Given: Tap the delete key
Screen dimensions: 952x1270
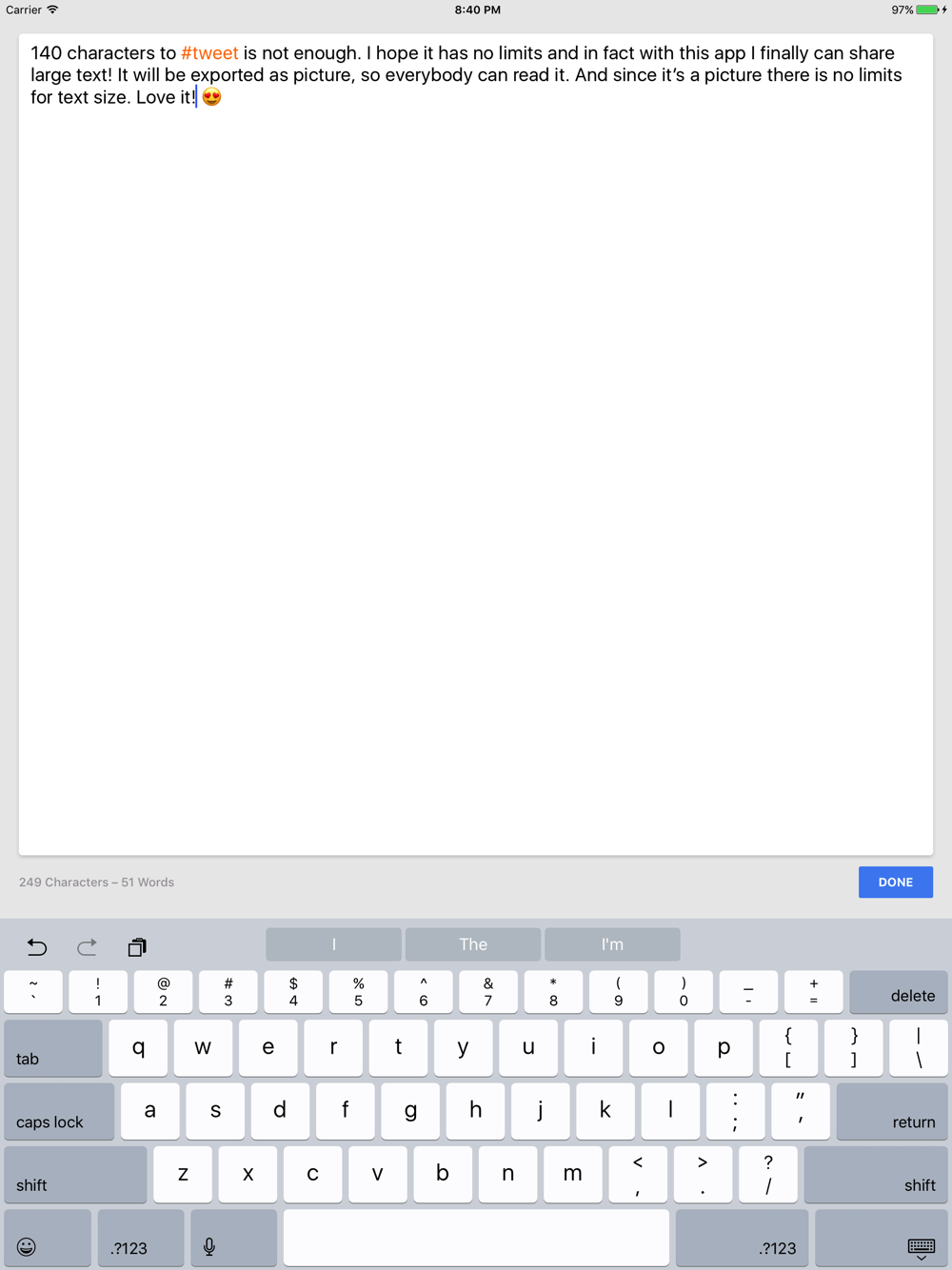Looking at the screenshot, I should pyautogui.click(x=898, y=992).
